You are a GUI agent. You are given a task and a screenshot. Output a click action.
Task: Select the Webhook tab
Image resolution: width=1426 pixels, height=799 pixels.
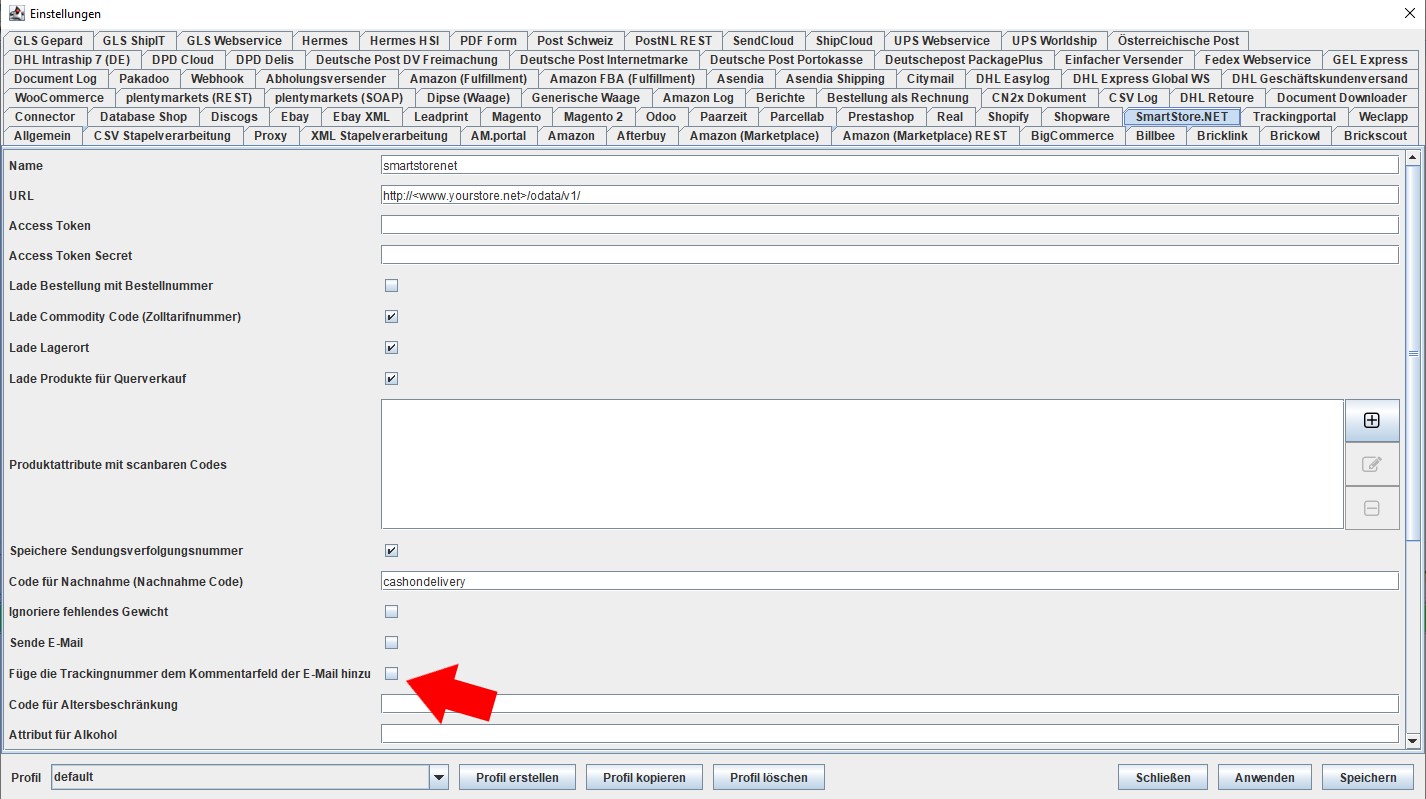(x=217, y=79)
